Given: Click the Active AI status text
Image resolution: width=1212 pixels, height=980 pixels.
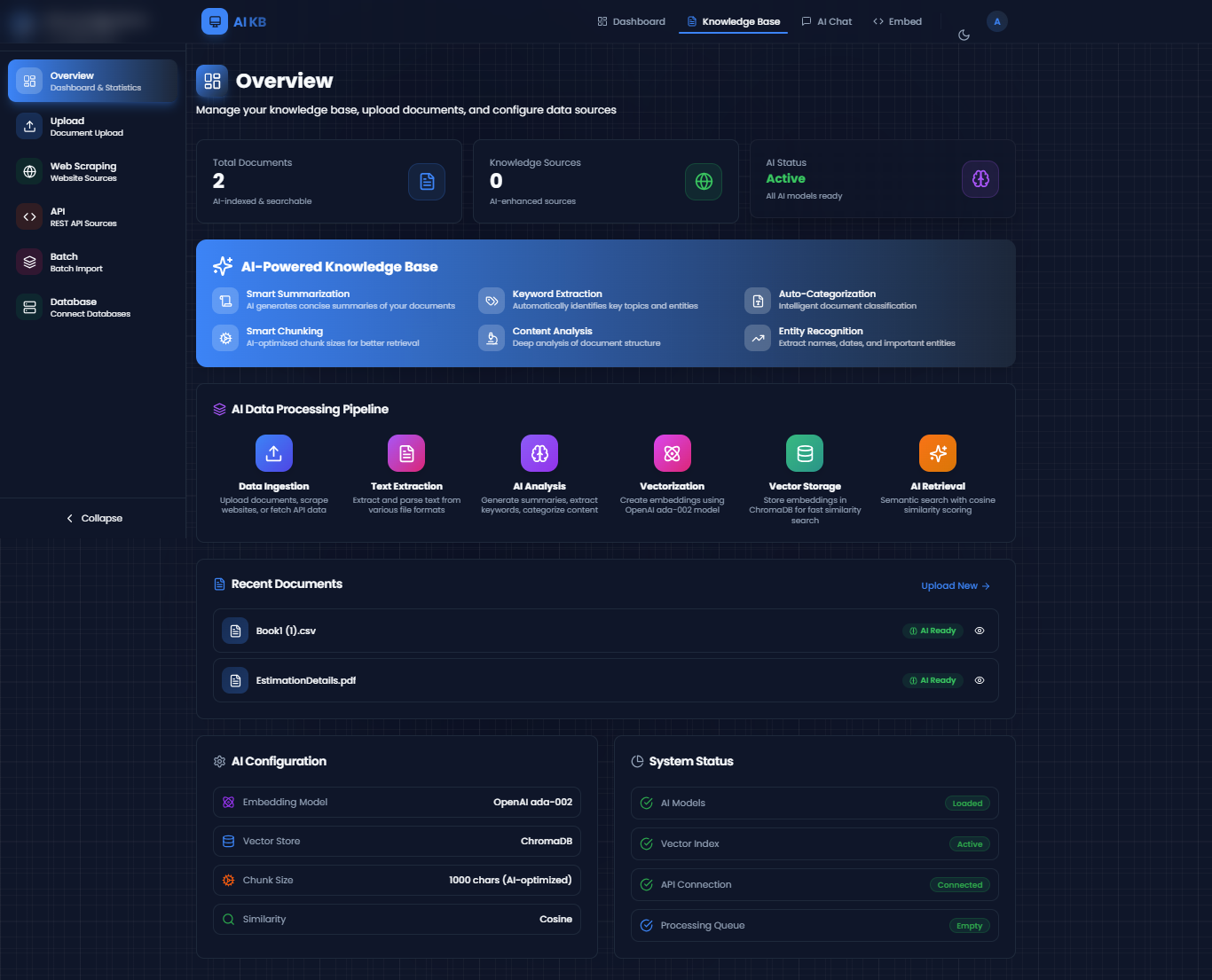Looking at the screenshot, I should (785, 178).
